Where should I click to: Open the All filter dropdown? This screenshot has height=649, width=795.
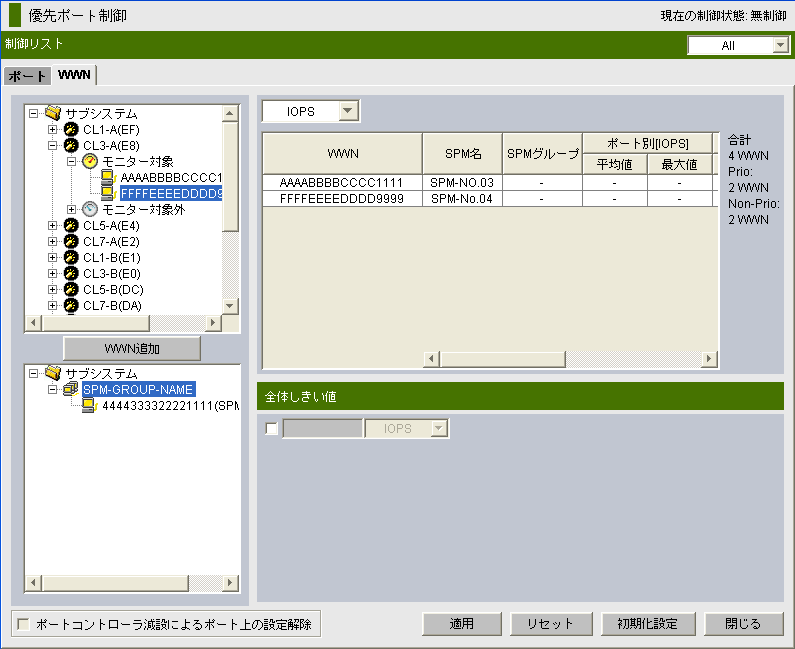click(x=781, y=45)
